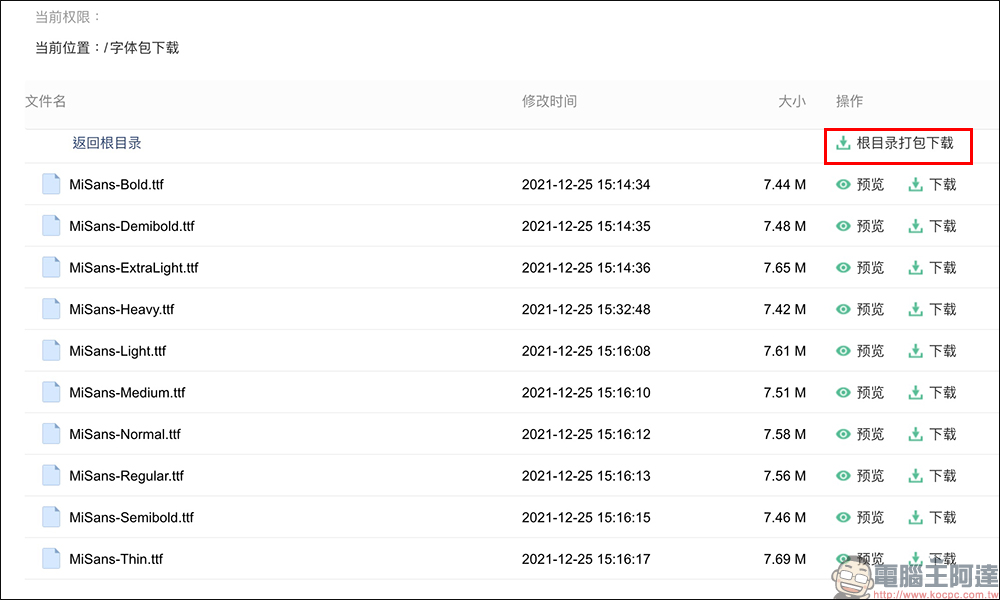
Task: Click the 文件名 column header
Action: pyautogui.click(x=45, y=101)
